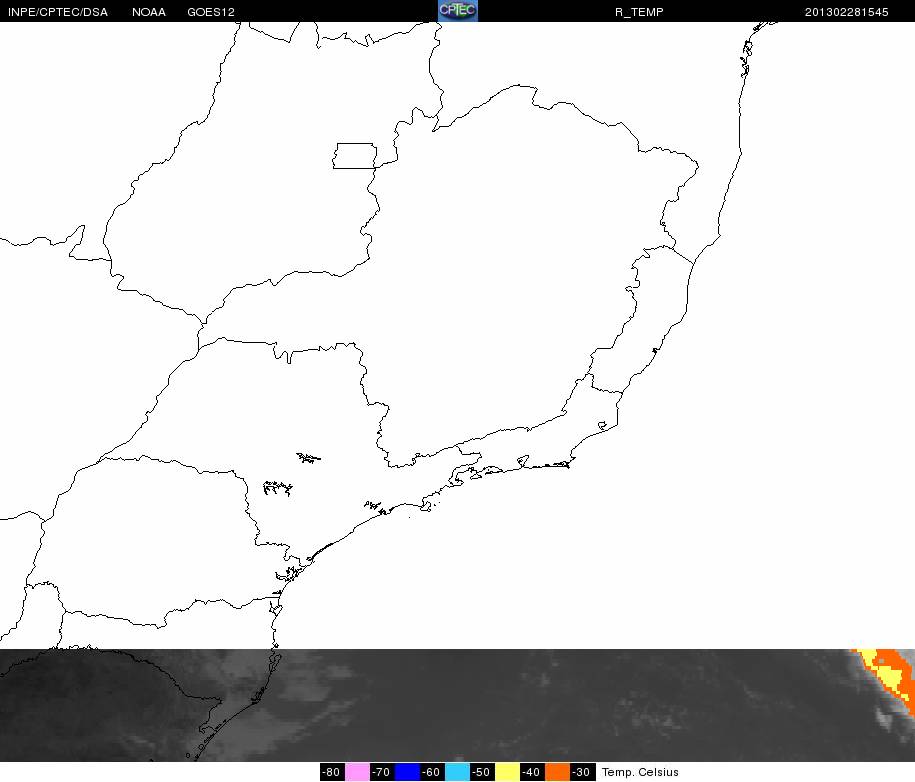Click the NOAA label in header
The height and width of the screenshot is (782, 915).
click(x=149, y=12)
